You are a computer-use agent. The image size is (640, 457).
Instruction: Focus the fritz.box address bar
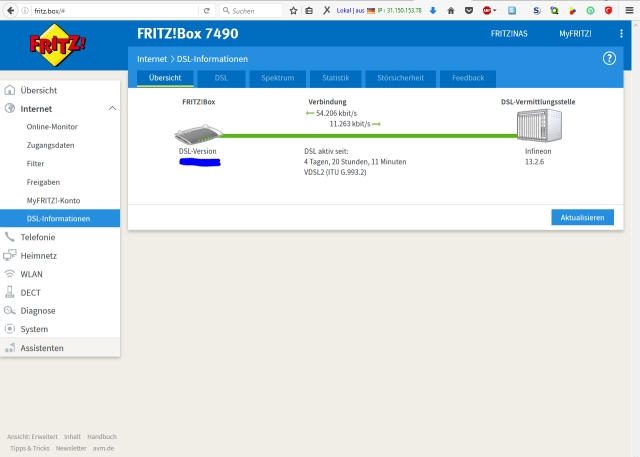click(x=114, y=11)
